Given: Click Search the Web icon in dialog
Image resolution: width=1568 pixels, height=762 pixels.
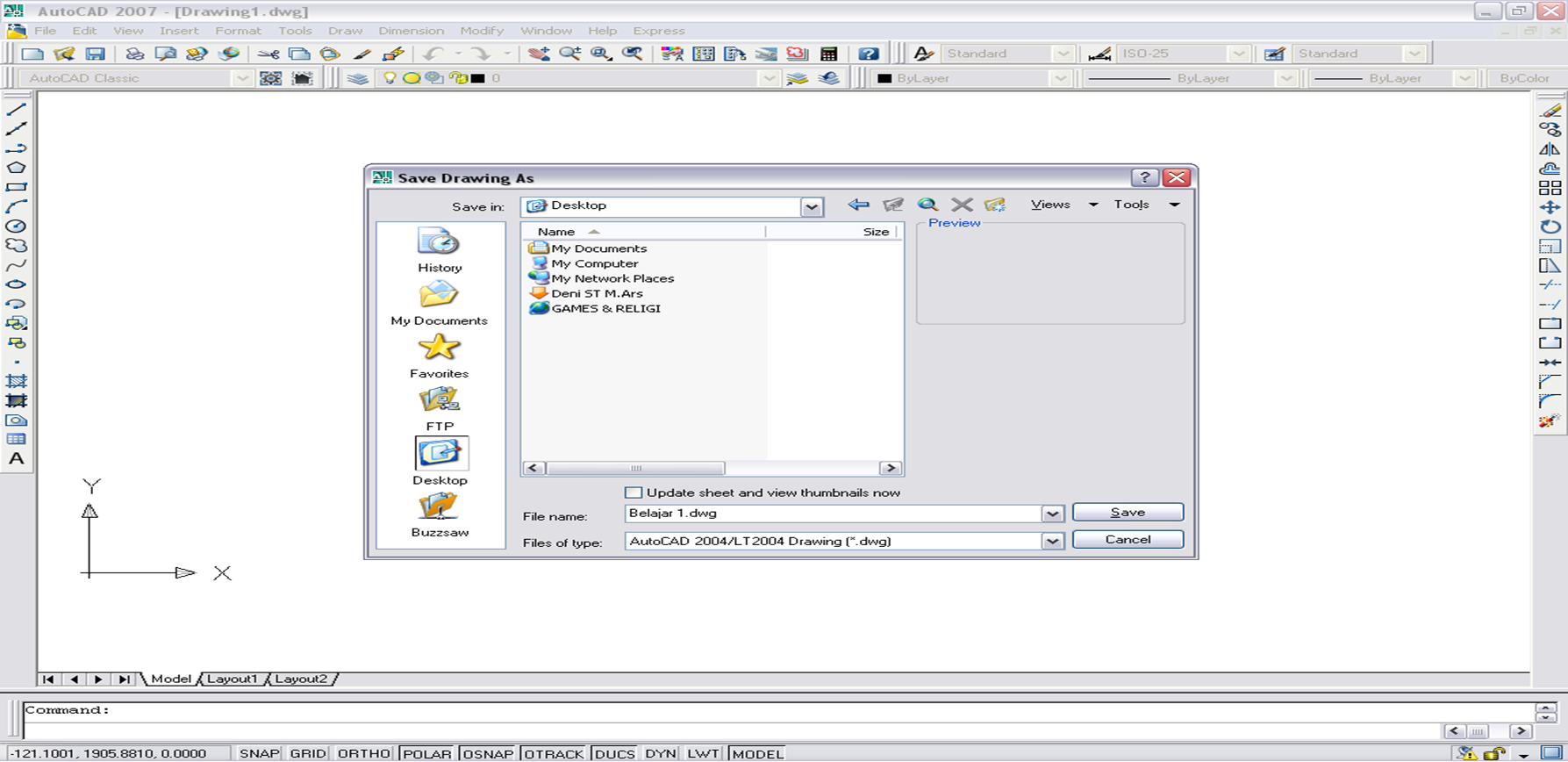Looking at the screenshot, I should pyautogui.click(x=927, y=205).
